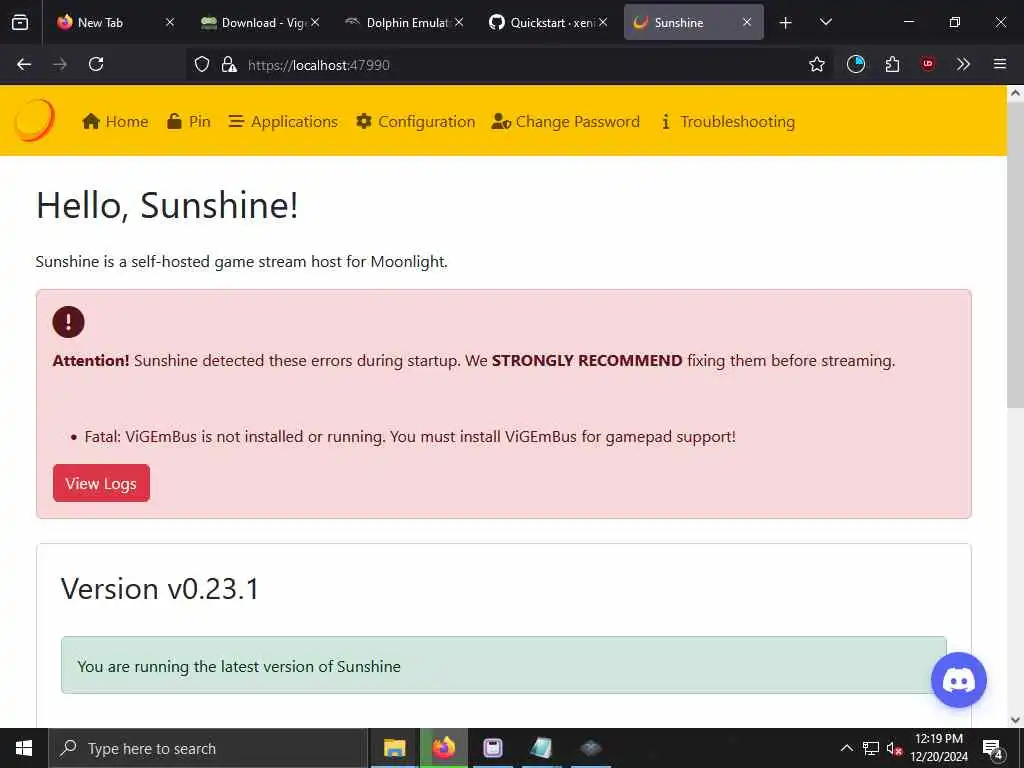1024x768 pixels.
Task: Click the notepad-like taskbar icon
Action: click(x=541, y=748)
